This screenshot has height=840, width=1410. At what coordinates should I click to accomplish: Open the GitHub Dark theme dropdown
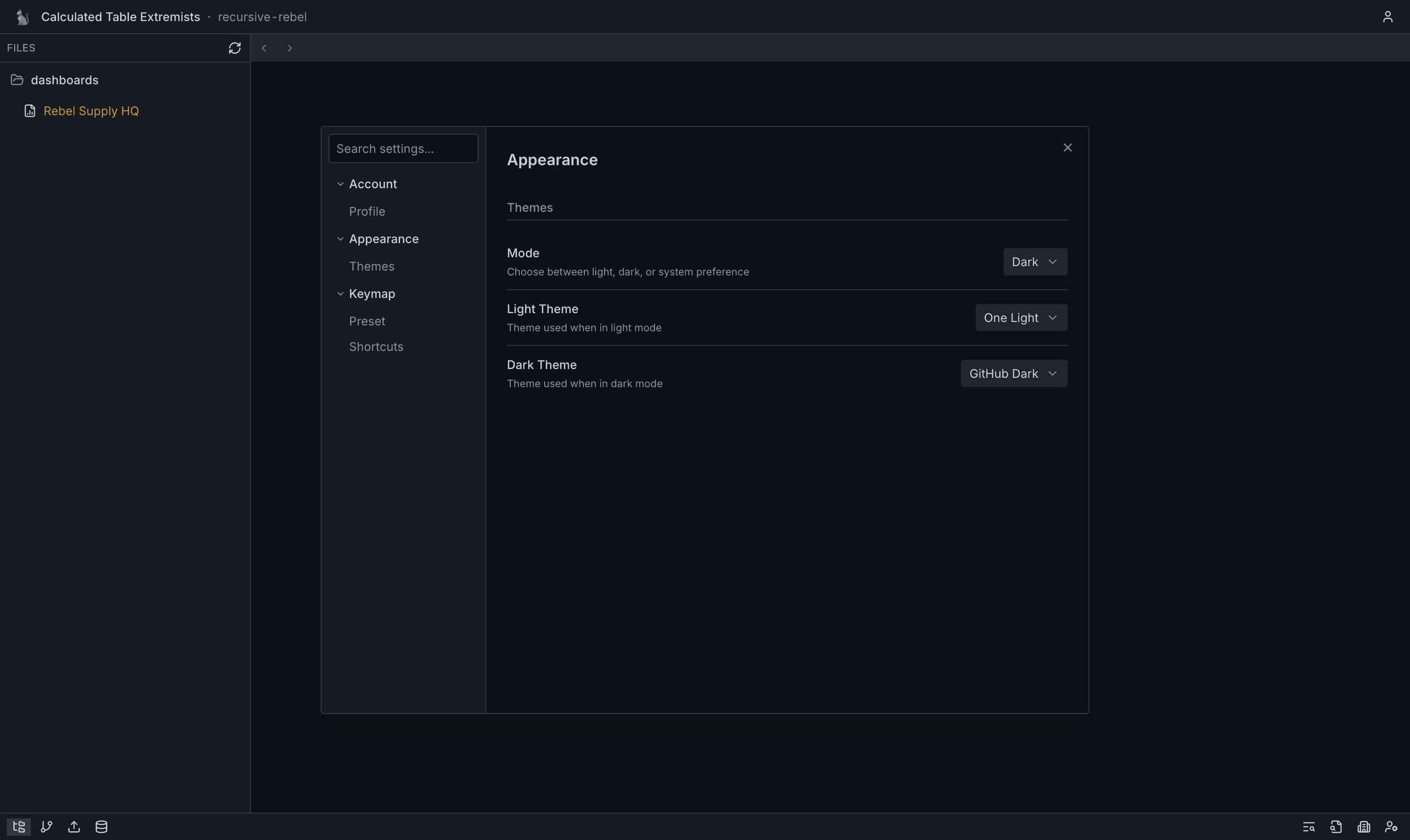point(1013,373)
